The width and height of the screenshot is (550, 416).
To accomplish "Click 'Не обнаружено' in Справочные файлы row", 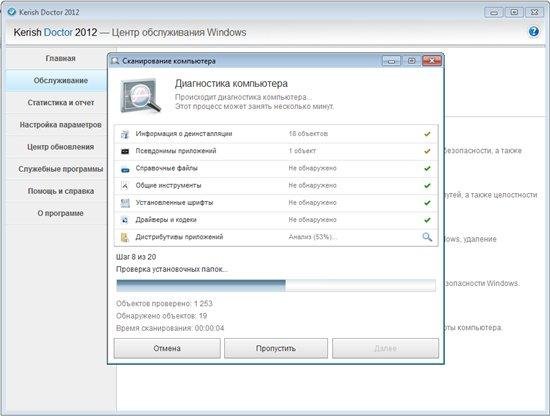I will [x=312, y=168].
